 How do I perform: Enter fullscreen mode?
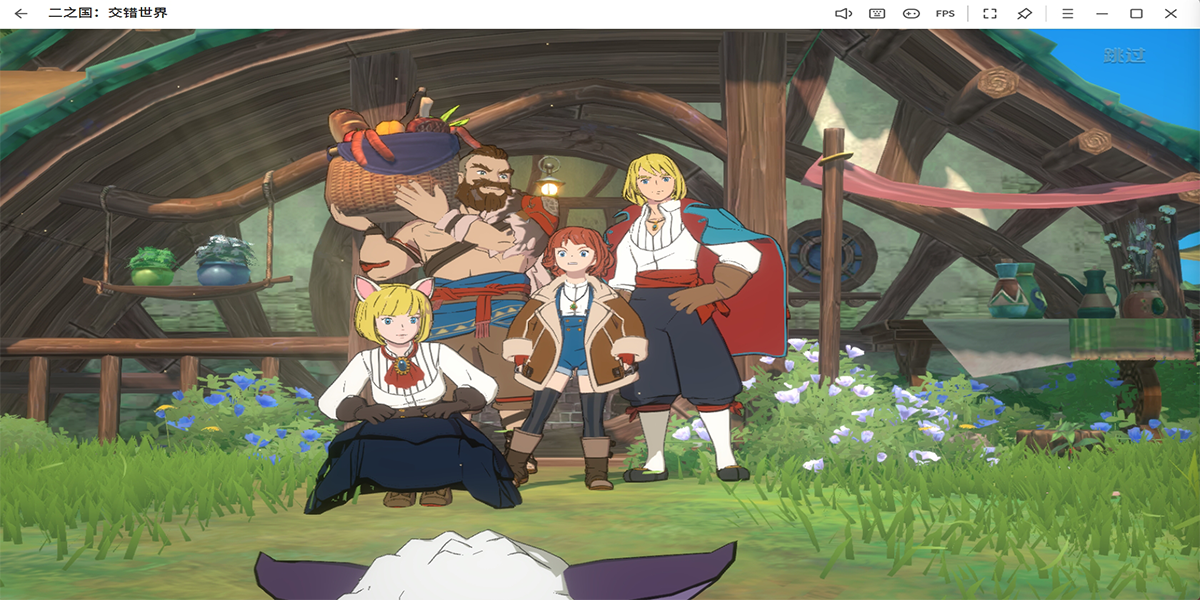(990, 14)
